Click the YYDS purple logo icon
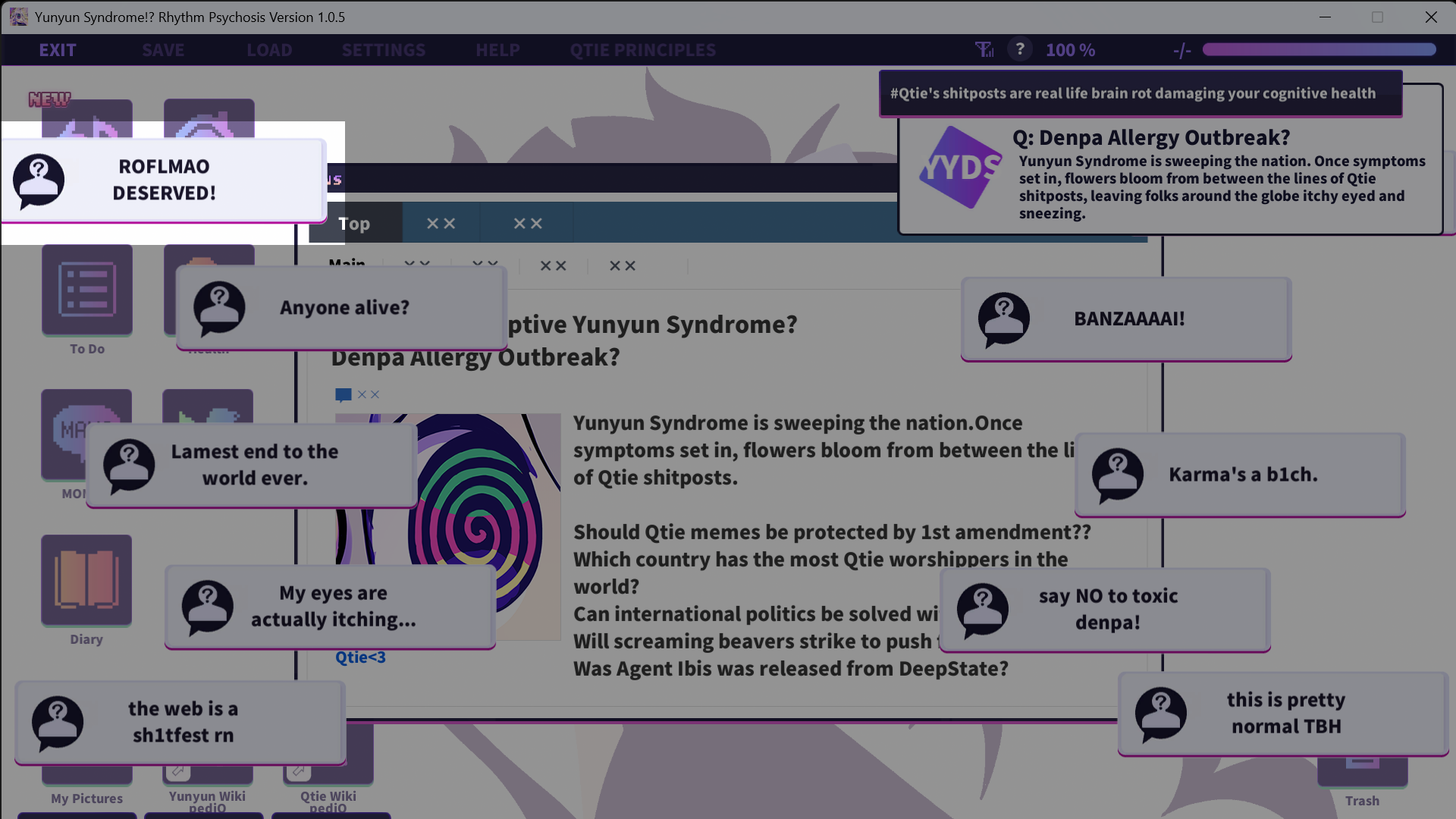 [x=960, y=168]
